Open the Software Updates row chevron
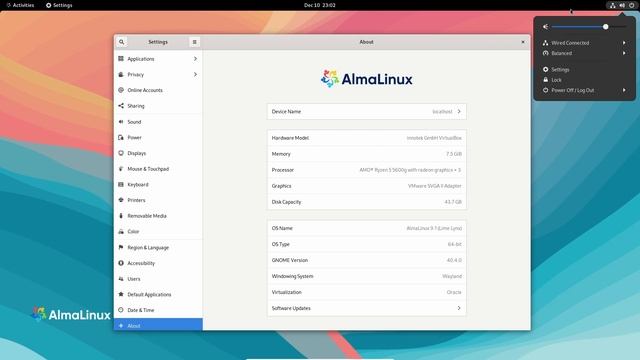This screenshot has width=640, height=360. pos(459,308)
